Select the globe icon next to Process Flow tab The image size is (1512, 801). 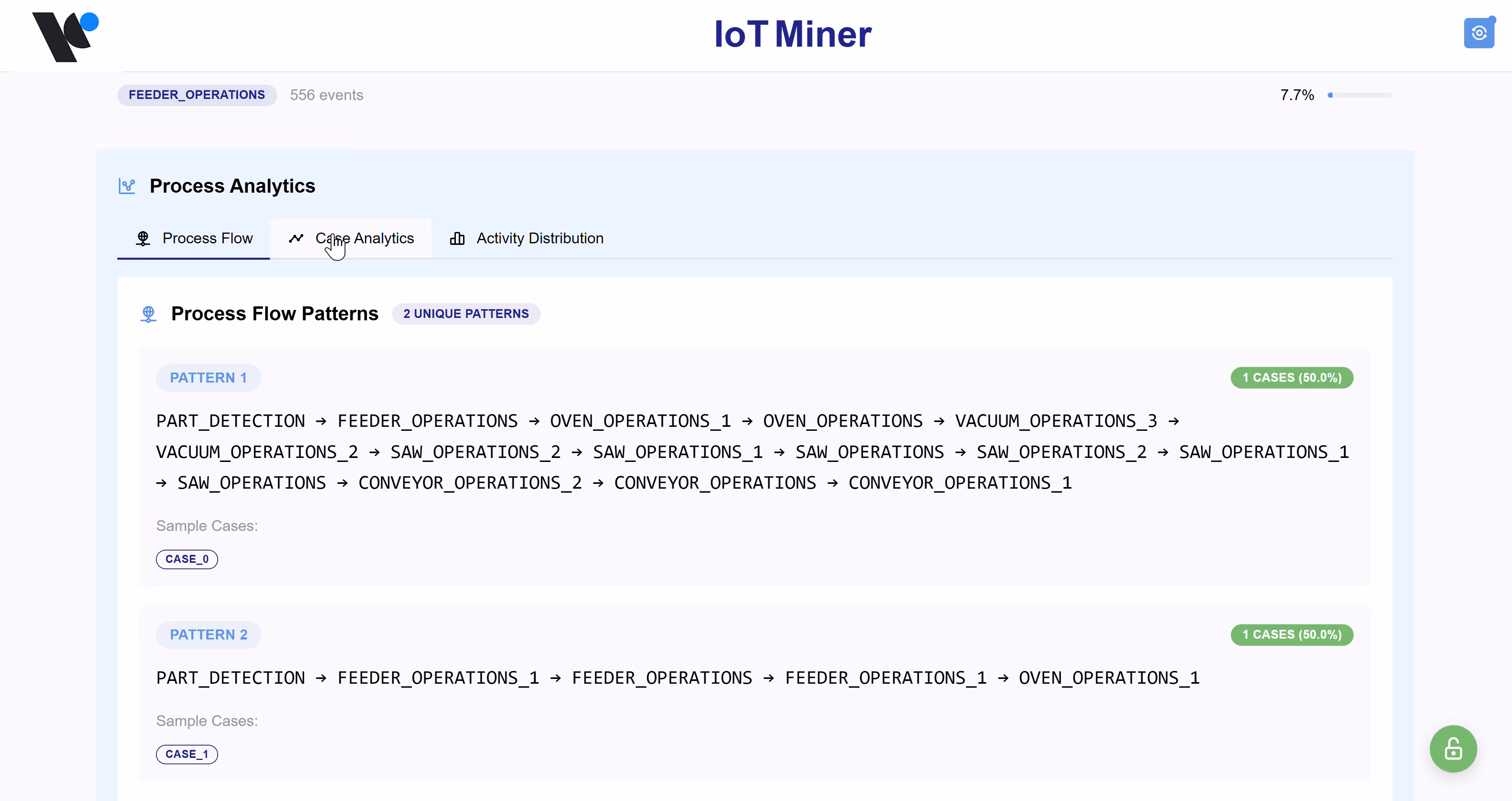[143, 239]
